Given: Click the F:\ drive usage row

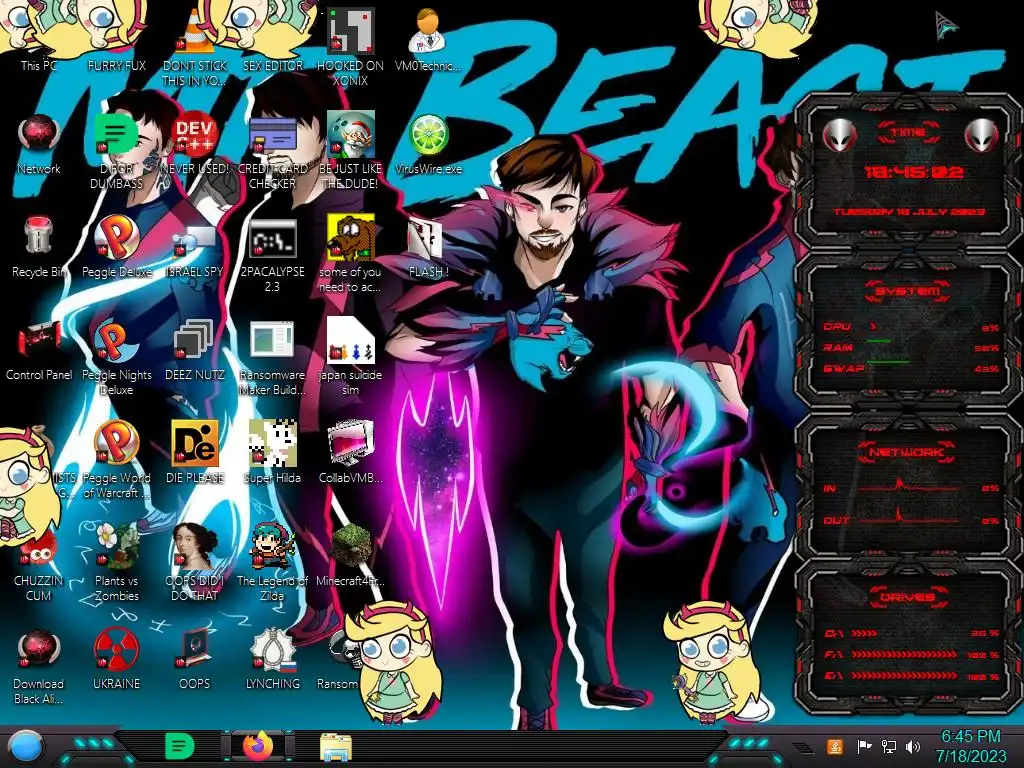Looking at the screenshot, I should pos(911,654).
